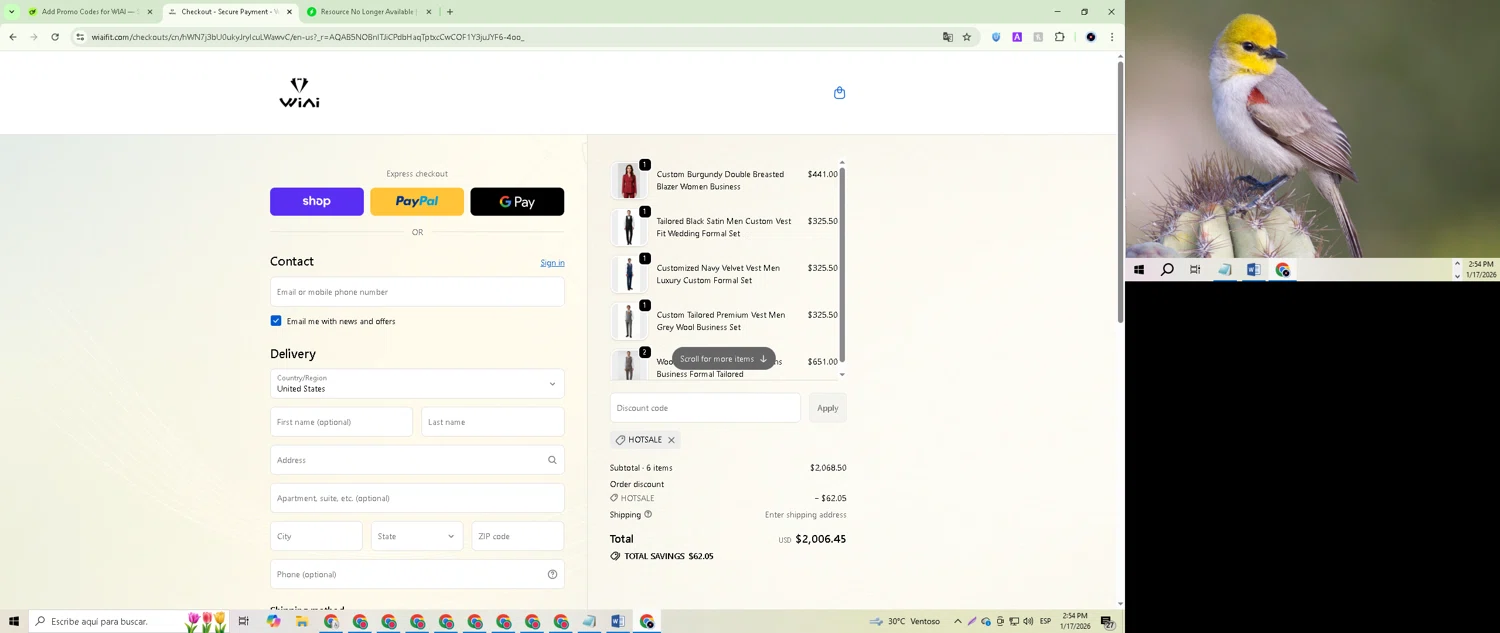1500x633 pixels.
Task: Click the order summary list scrollbar
Action: (x=842, y=265)
